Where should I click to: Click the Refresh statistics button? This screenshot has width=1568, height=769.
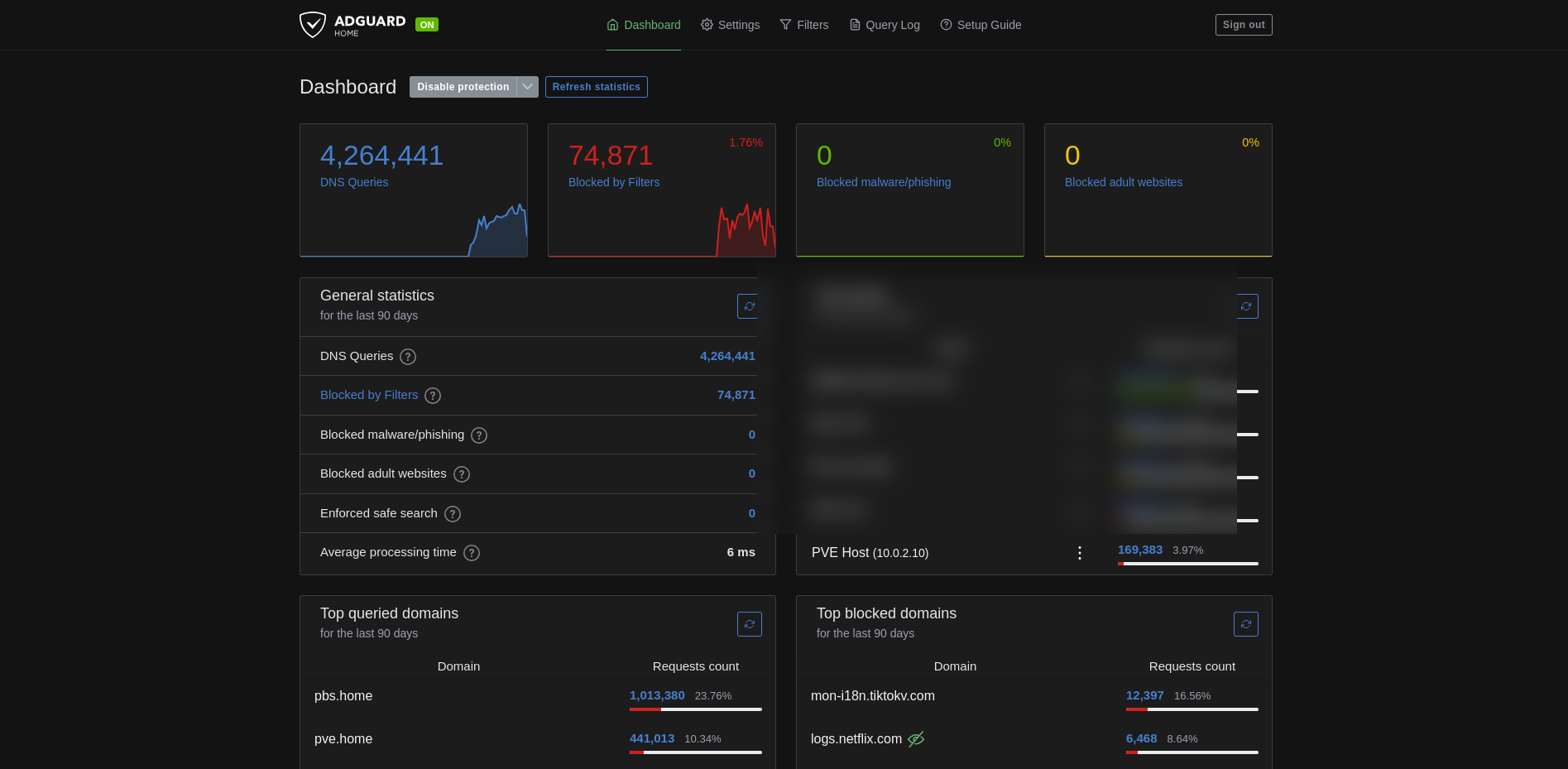pyautogui.click(x=596, y=87)
